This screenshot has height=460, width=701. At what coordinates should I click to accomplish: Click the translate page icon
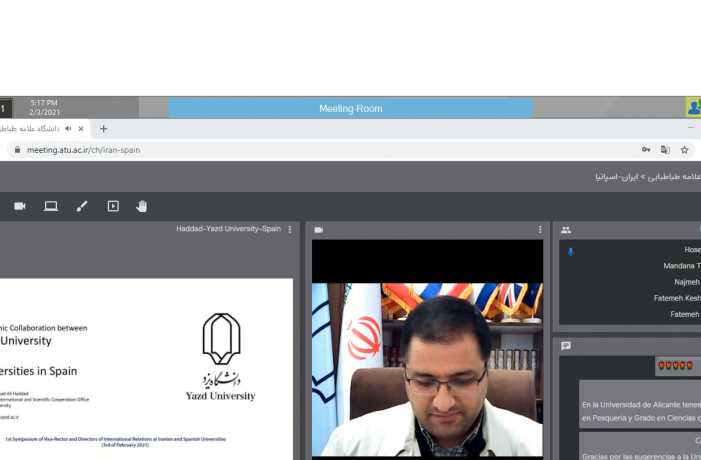(665, 150)
